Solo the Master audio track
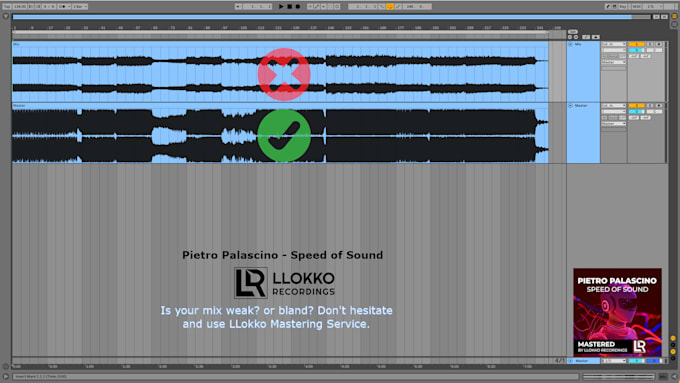Image resolution: width=680 pixels, height=383 pixels. point(650,105)
